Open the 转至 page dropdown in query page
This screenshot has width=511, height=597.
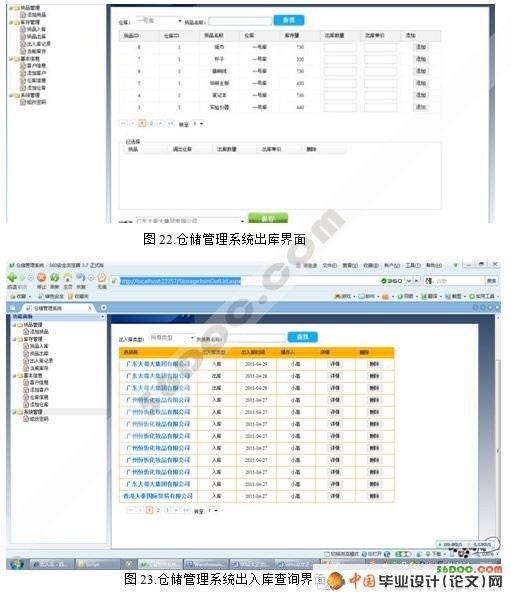click(212, 510)
